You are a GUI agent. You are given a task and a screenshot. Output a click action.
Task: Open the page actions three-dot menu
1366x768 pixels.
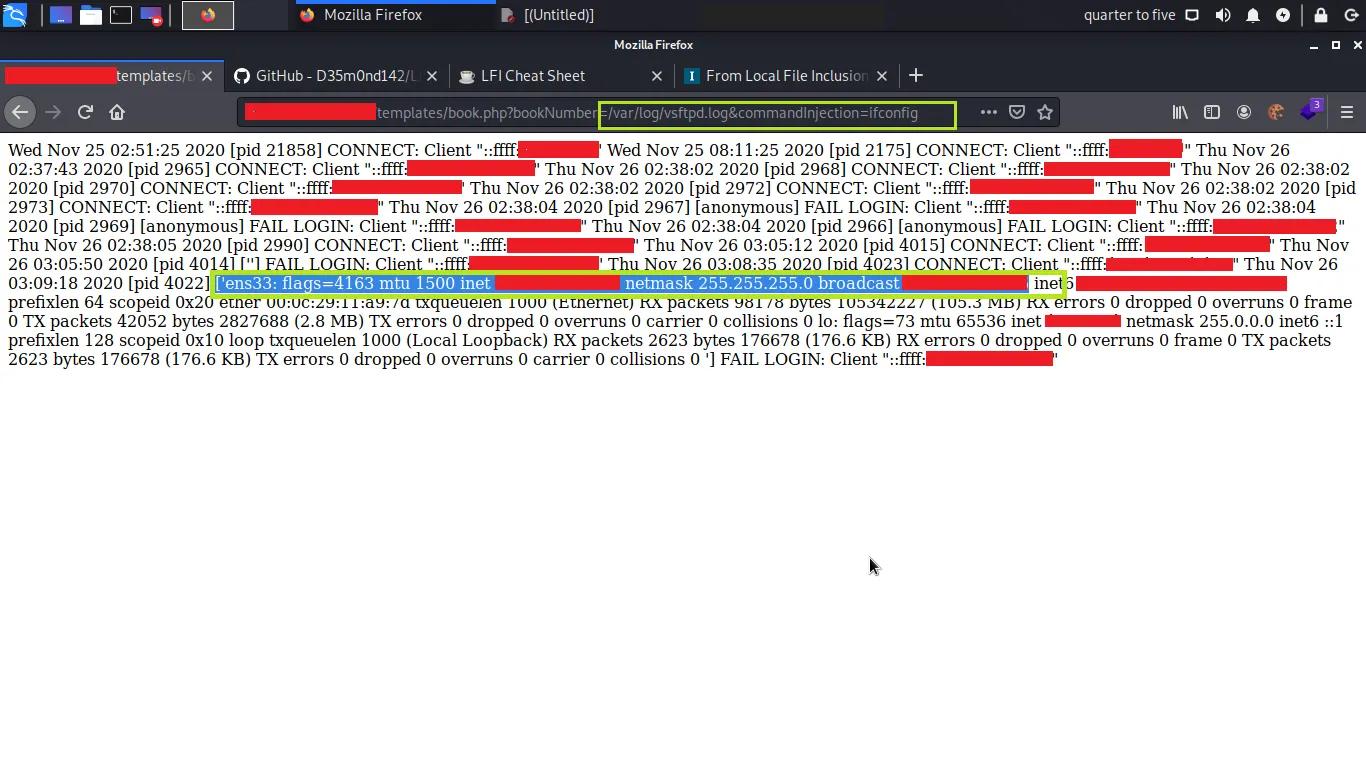pos(988,113)
